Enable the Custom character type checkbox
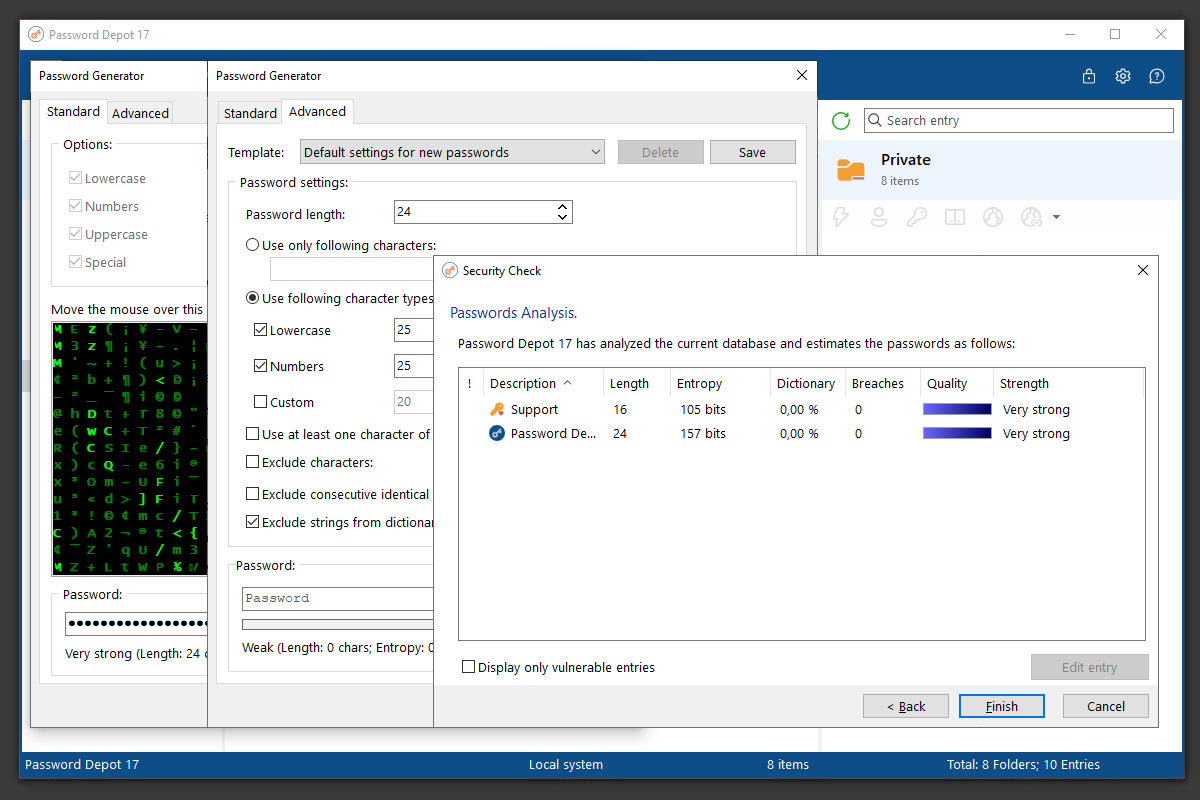 click(260, 402)
